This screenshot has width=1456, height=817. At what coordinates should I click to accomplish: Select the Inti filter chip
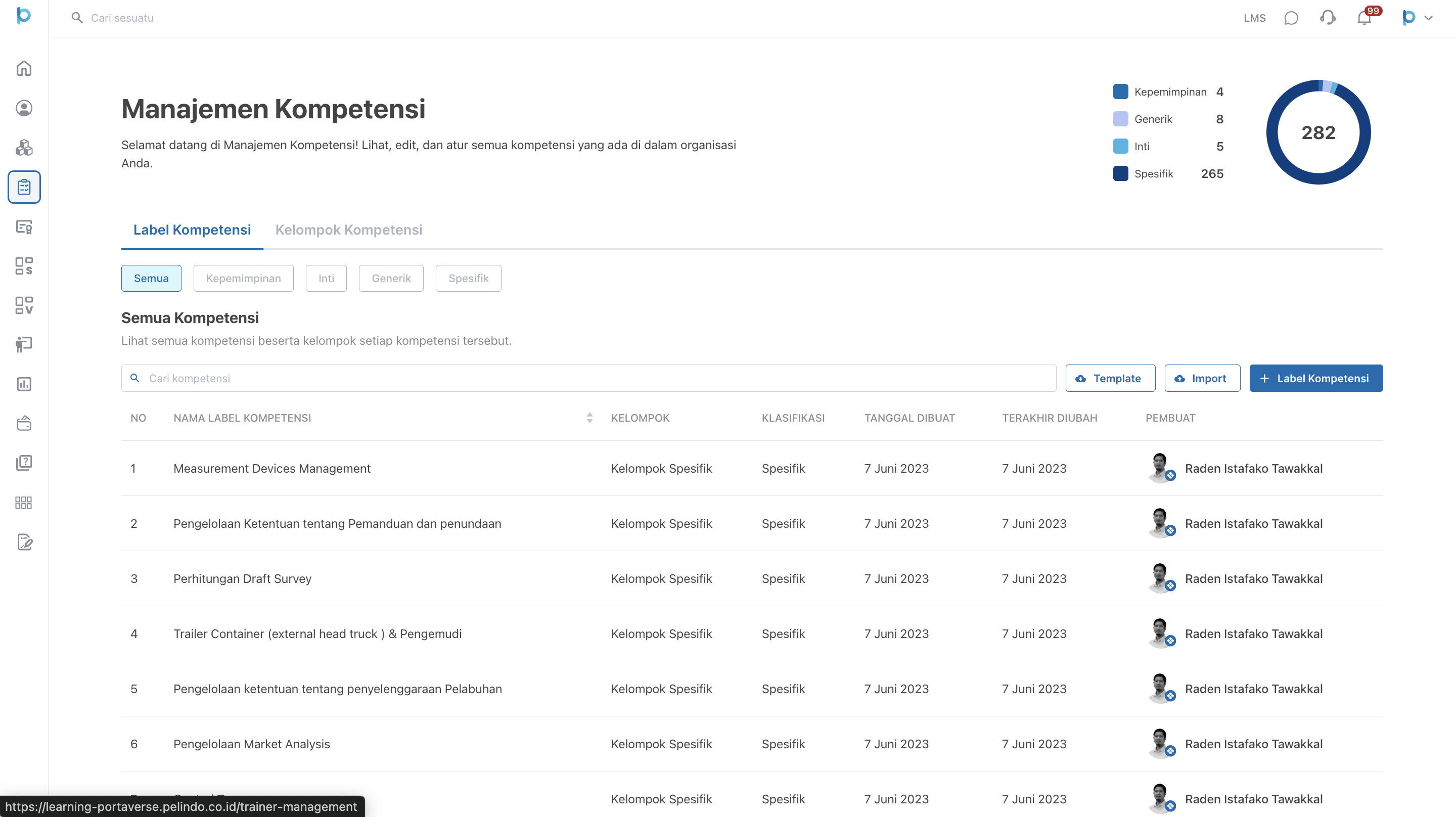pos(326,278)
